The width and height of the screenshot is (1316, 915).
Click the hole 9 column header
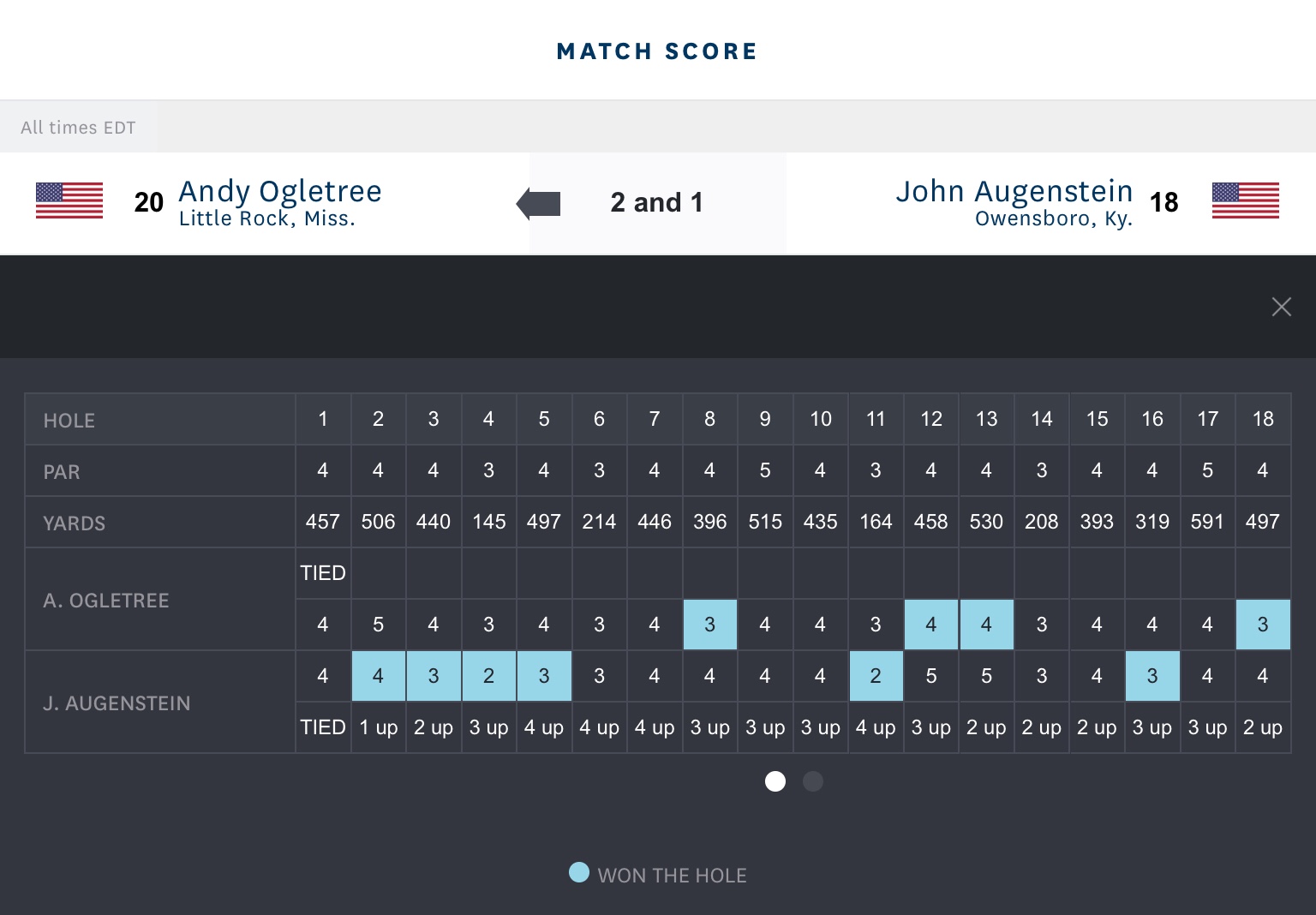coord(765,419)
